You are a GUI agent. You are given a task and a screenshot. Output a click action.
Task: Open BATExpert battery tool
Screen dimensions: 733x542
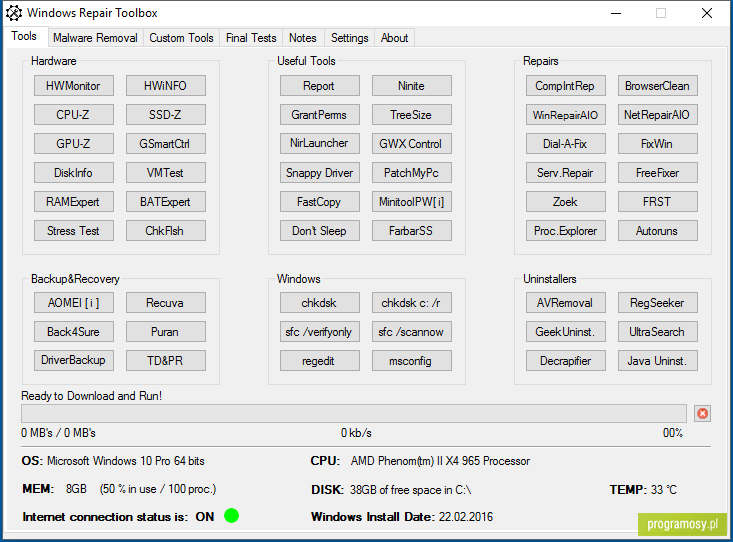pyautogui.click(x=165, y=202)
